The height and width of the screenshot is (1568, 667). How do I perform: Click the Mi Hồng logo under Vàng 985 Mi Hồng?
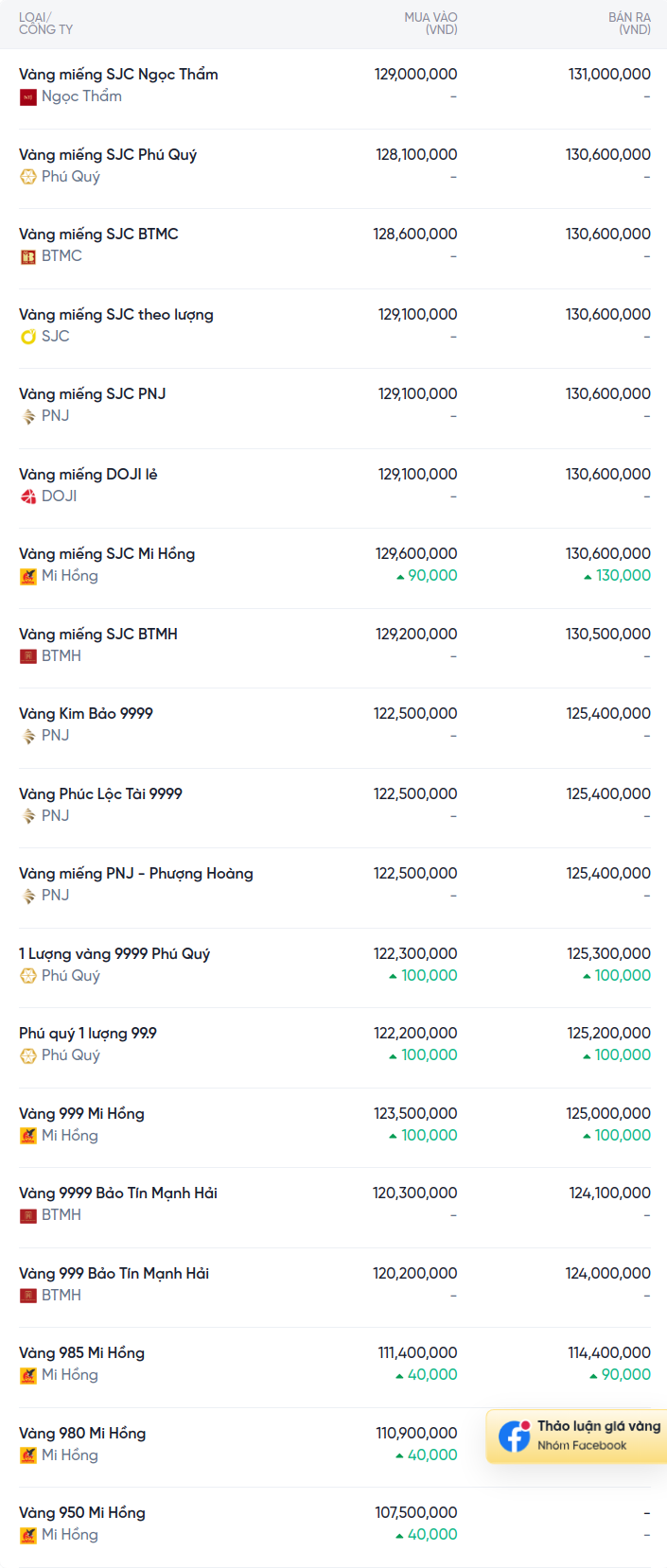[28, 1375]
